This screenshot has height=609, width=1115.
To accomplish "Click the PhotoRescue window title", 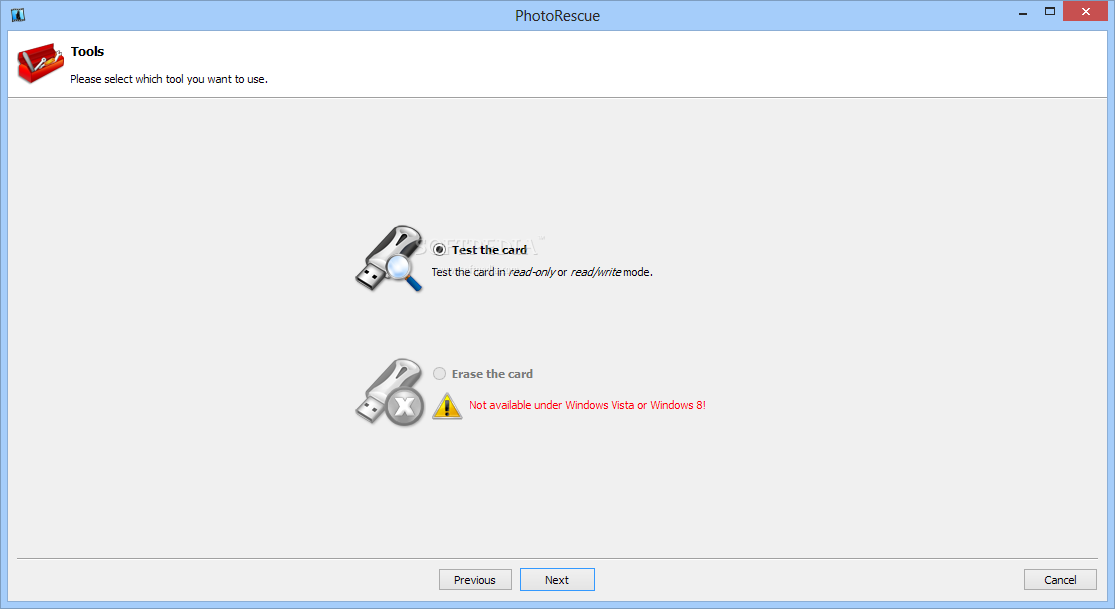I will [558, 16].
